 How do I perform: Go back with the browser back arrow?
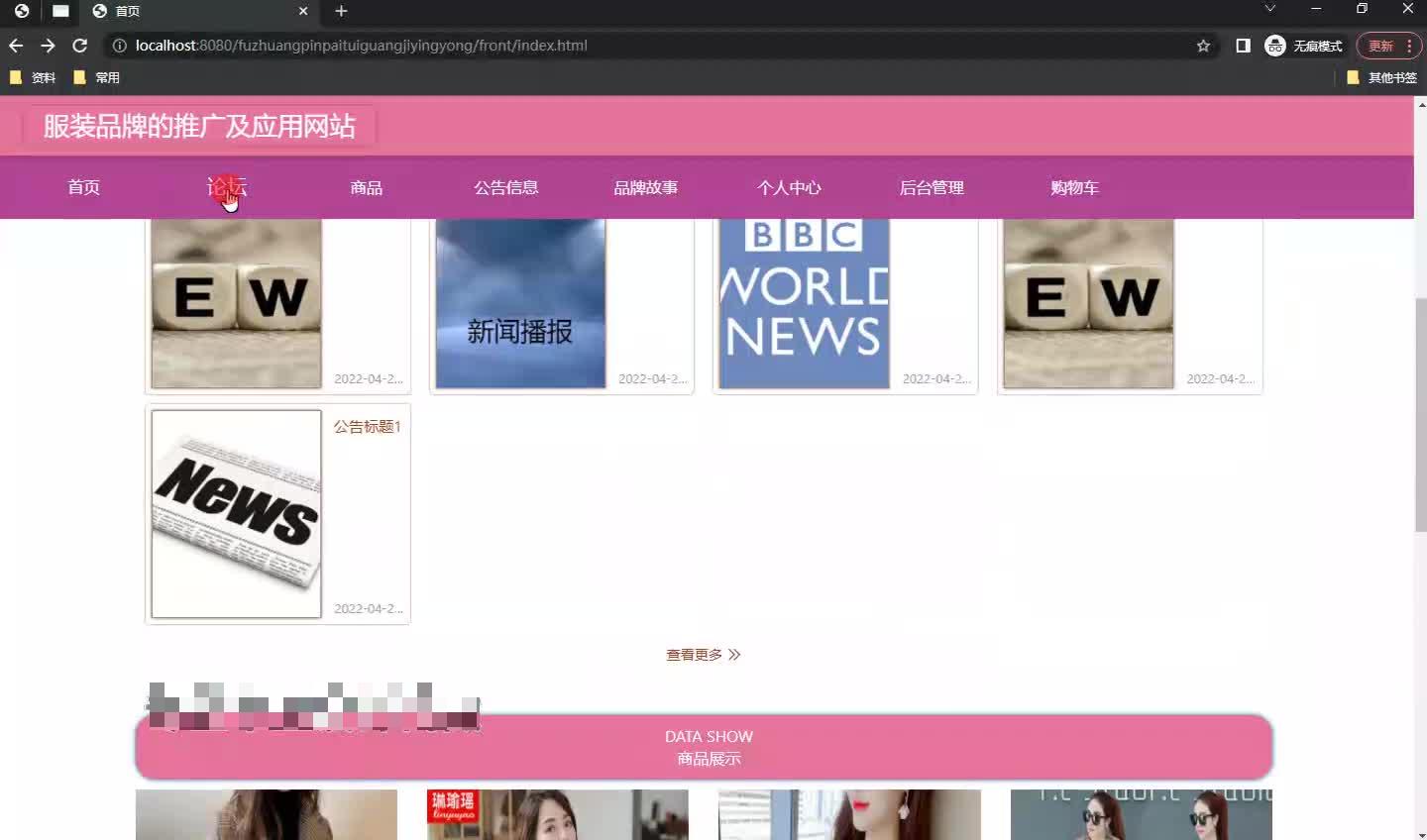(16, 46)
